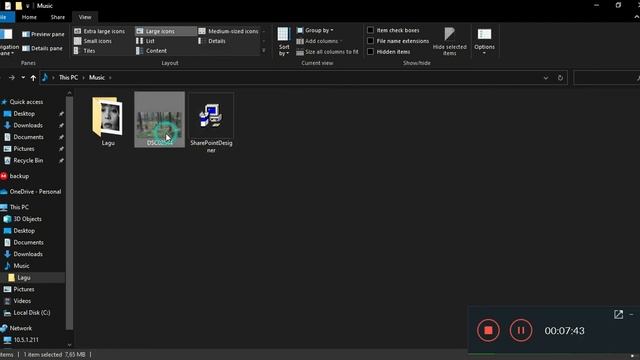
Task: Open the Lagu folder in file view
Action: coord(108,121)
